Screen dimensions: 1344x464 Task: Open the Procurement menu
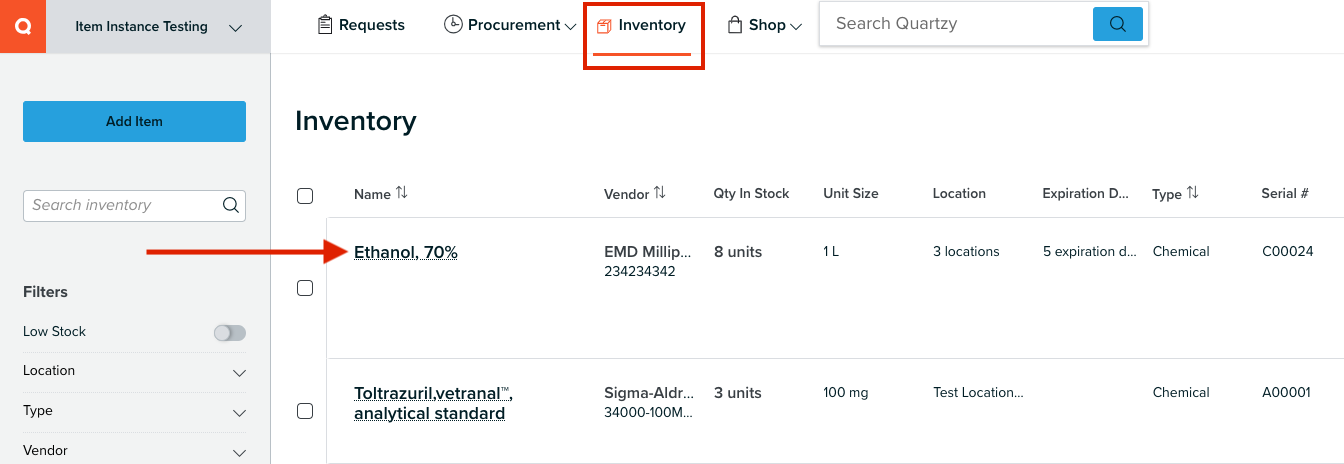[510, 25]
